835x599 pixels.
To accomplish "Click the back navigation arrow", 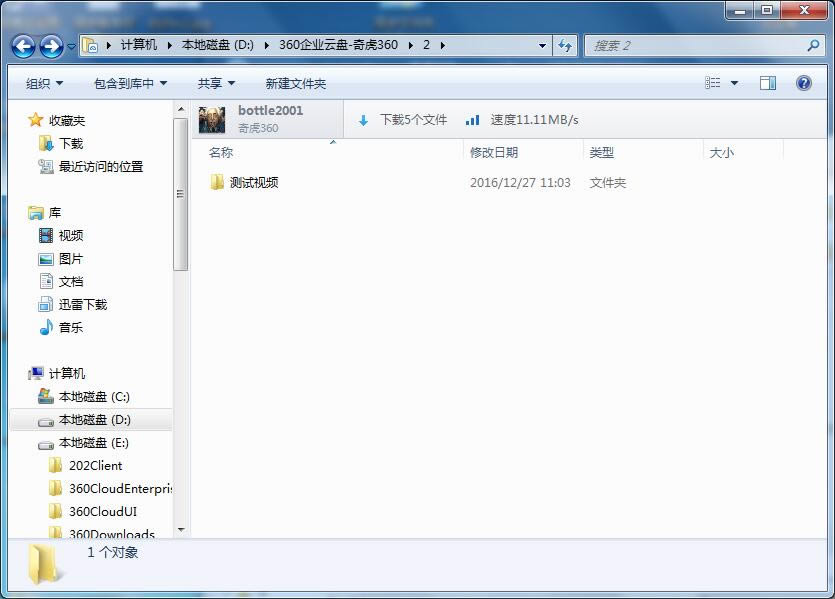I will click(x=23, y=46).
